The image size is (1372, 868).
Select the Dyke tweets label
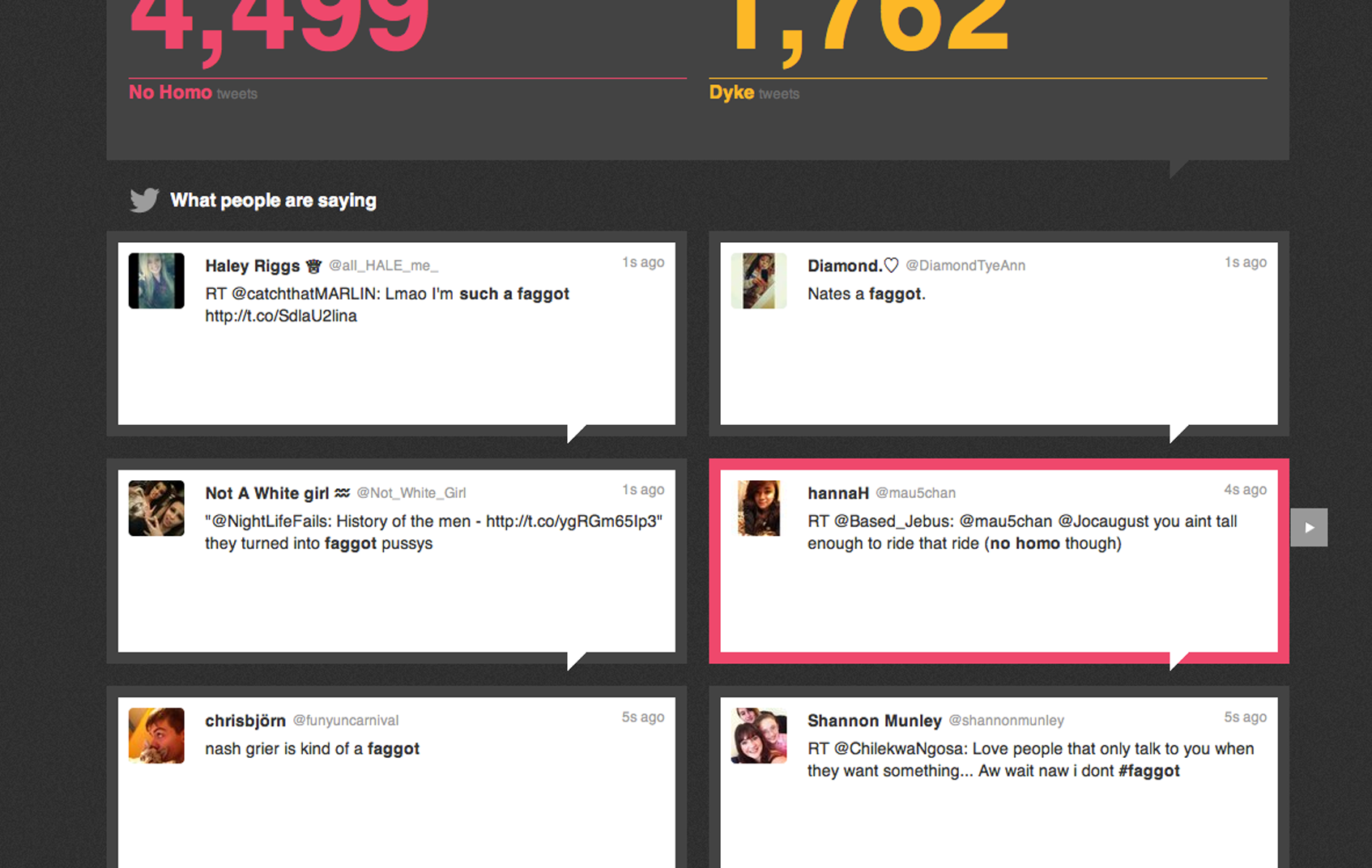point(754,92)
